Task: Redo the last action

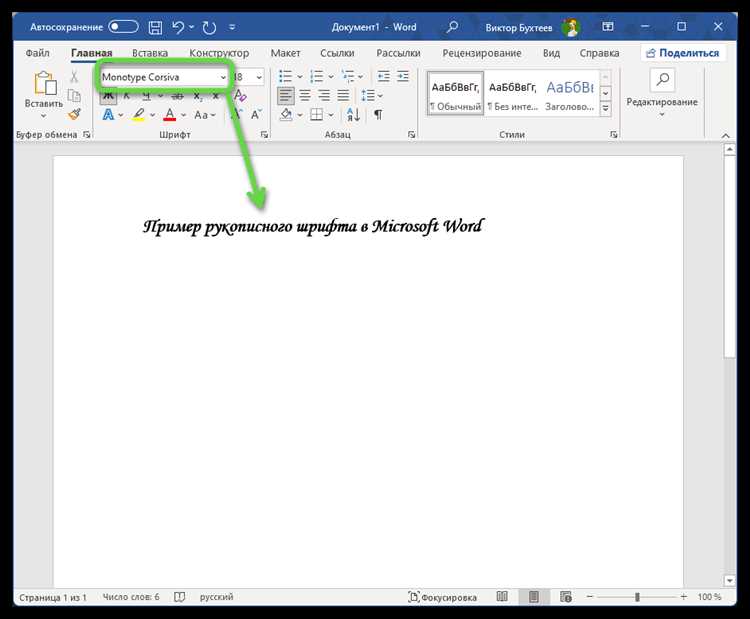Action: (x=209, y=27)
